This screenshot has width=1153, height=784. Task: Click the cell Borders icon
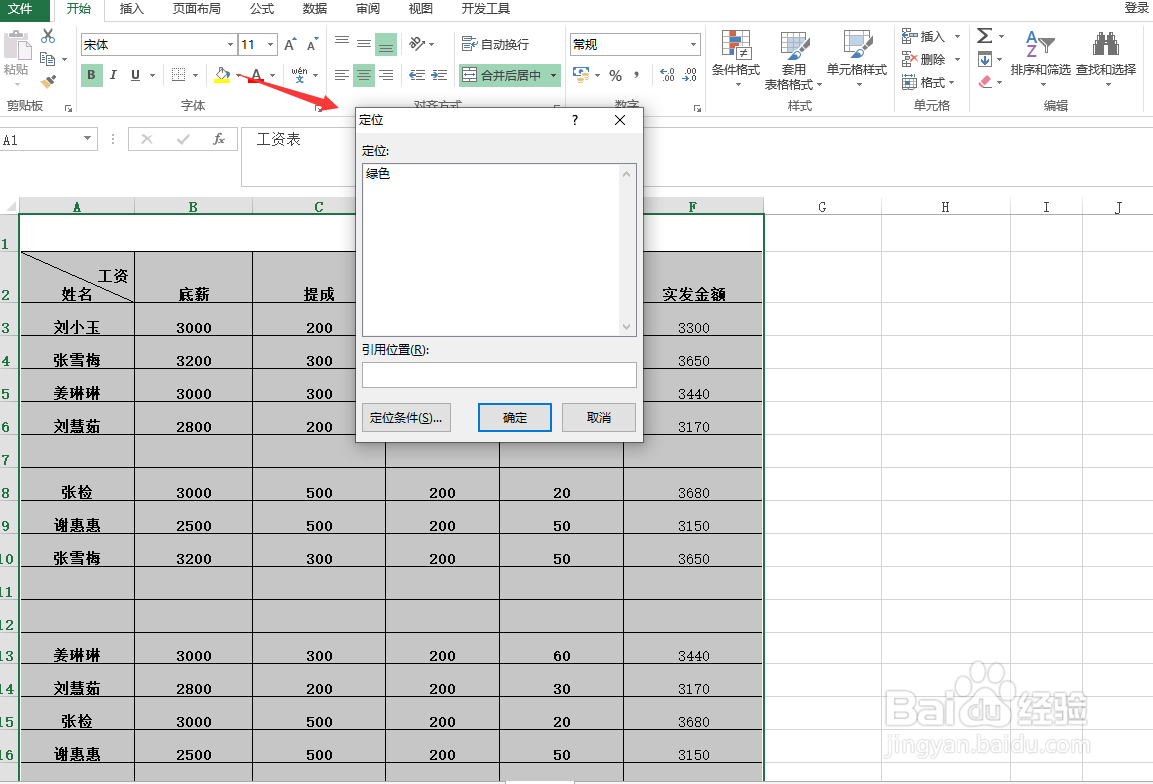179,75
